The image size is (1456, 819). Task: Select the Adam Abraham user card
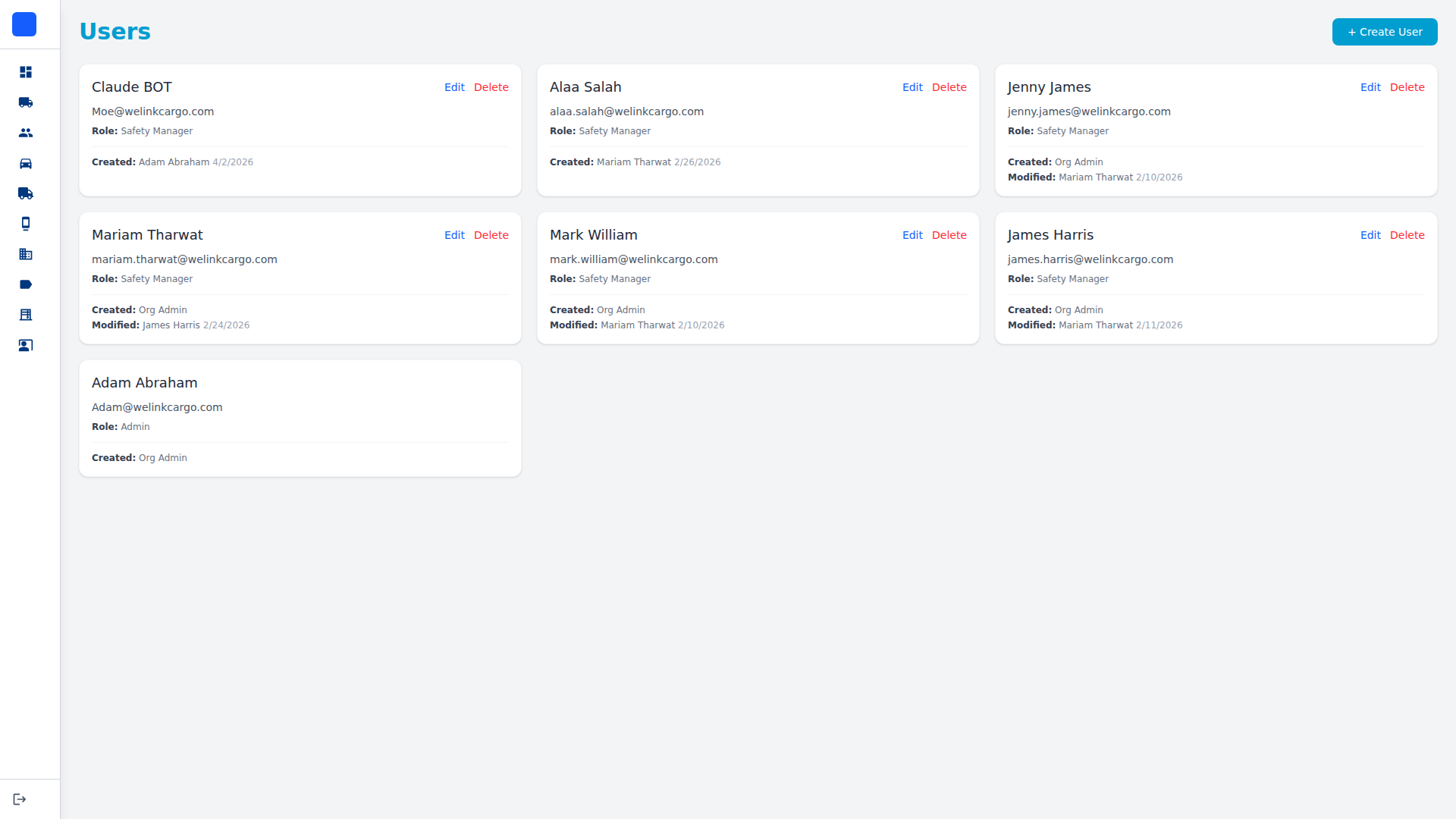tap(300, 418)
